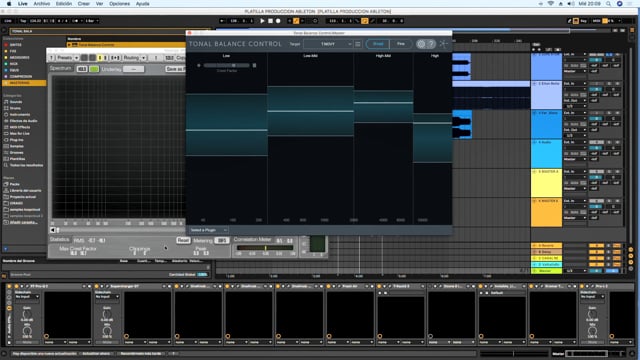640x360 pixels.
Task: Select the Sounds category in browser
Action: tap(16, 102)
